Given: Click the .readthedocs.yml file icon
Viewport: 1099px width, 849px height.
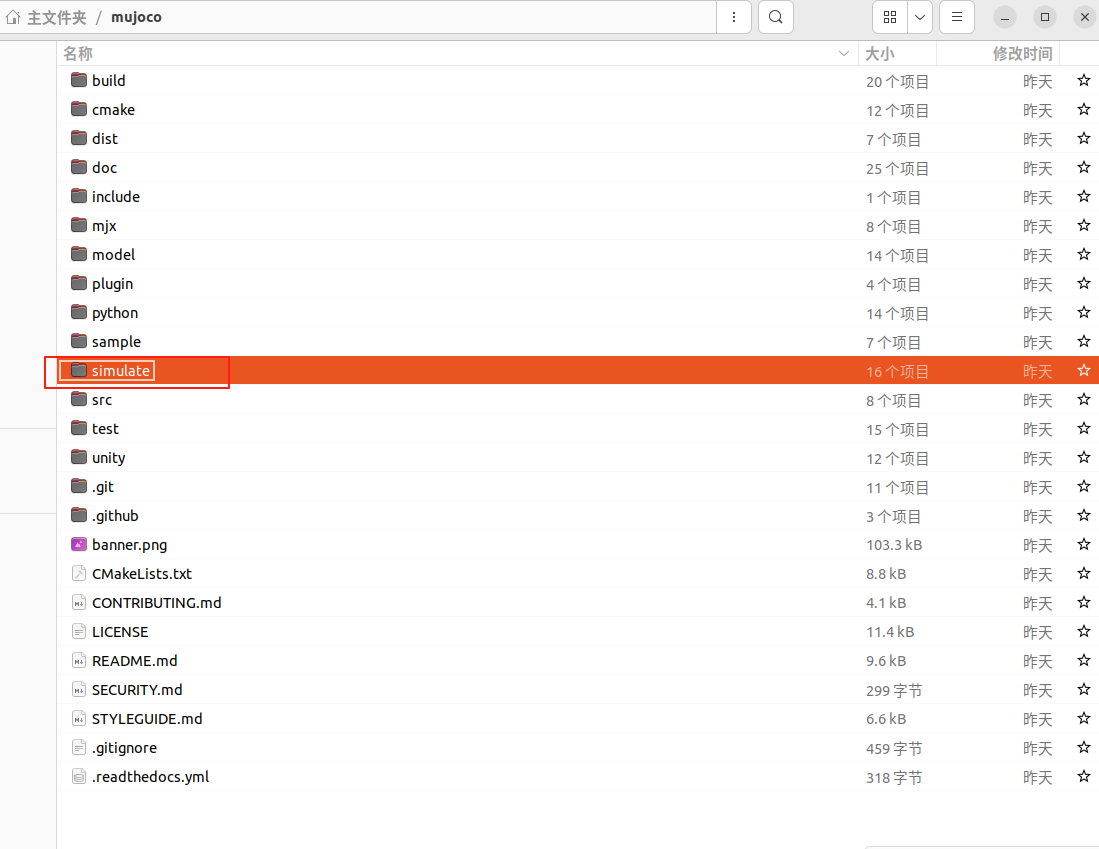Looking at the screenshot, I should click(79, 777).
